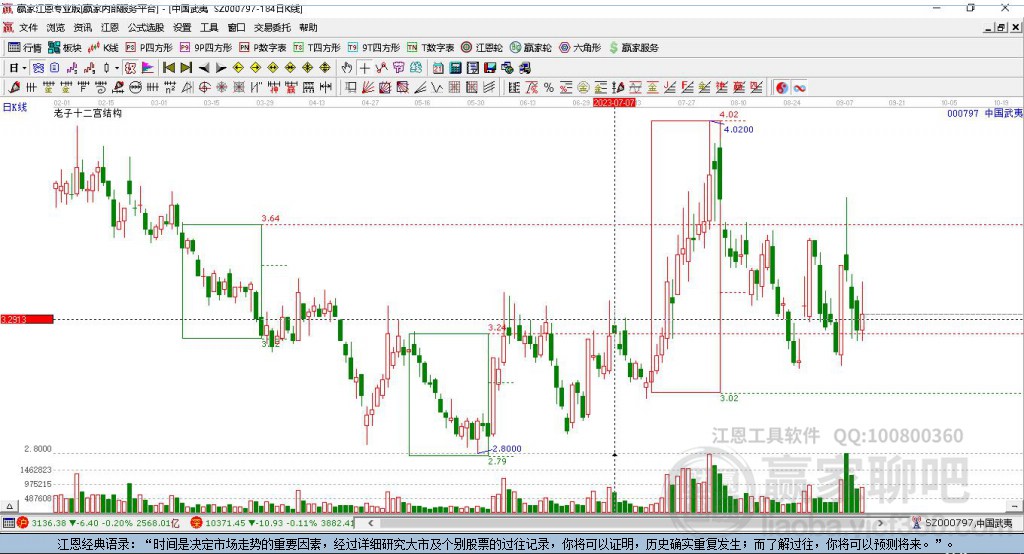Open the 板块 sector view
The image size is (1024, 554).
[64, 47]
